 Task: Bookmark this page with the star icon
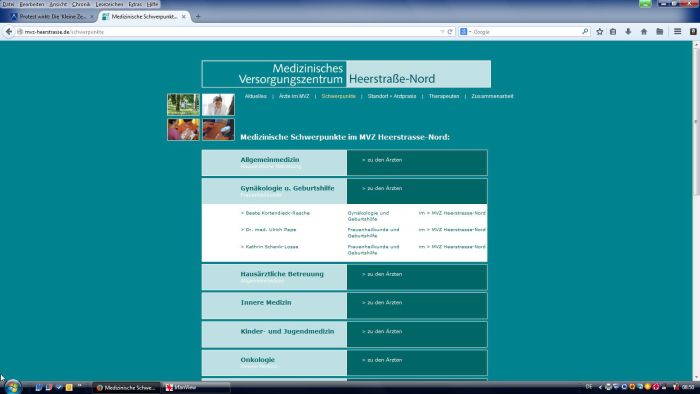tap(600, 32)
